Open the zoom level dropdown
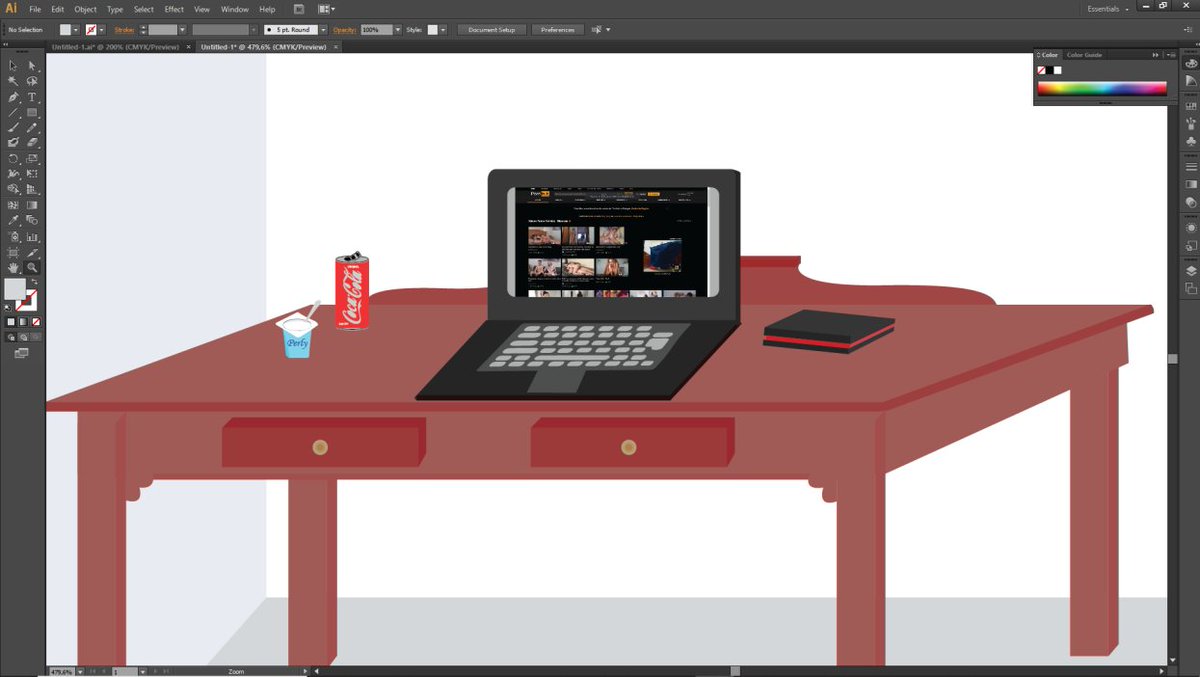Screen dimensions: 1200x677 pyautogui.click(x=80, y=672)
